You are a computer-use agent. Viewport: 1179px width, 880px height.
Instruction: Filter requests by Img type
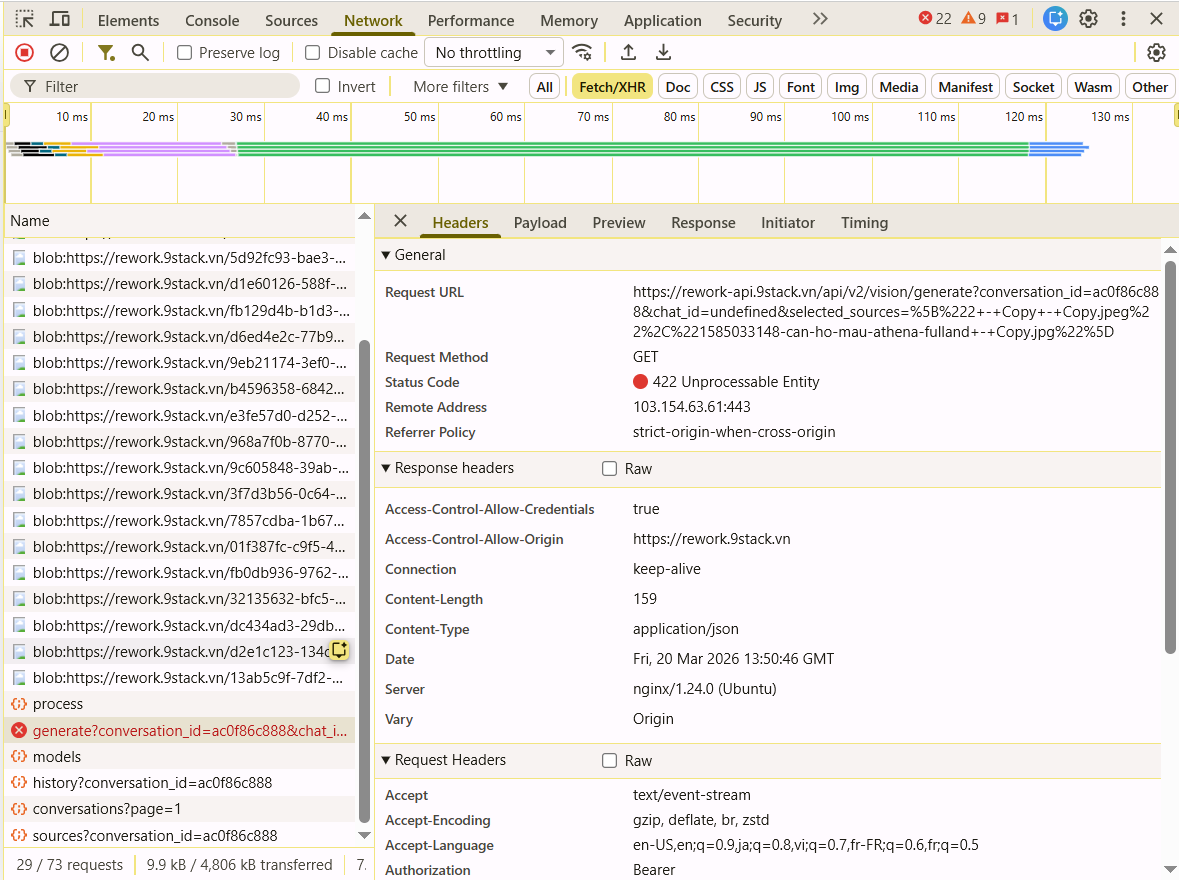point(847,87)
